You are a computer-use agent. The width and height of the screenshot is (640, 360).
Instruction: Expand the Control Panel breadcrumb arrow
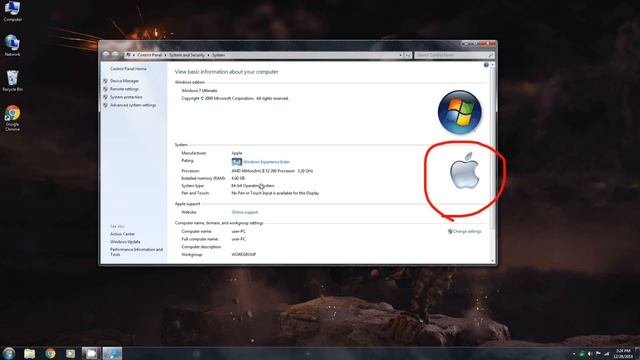165,55
